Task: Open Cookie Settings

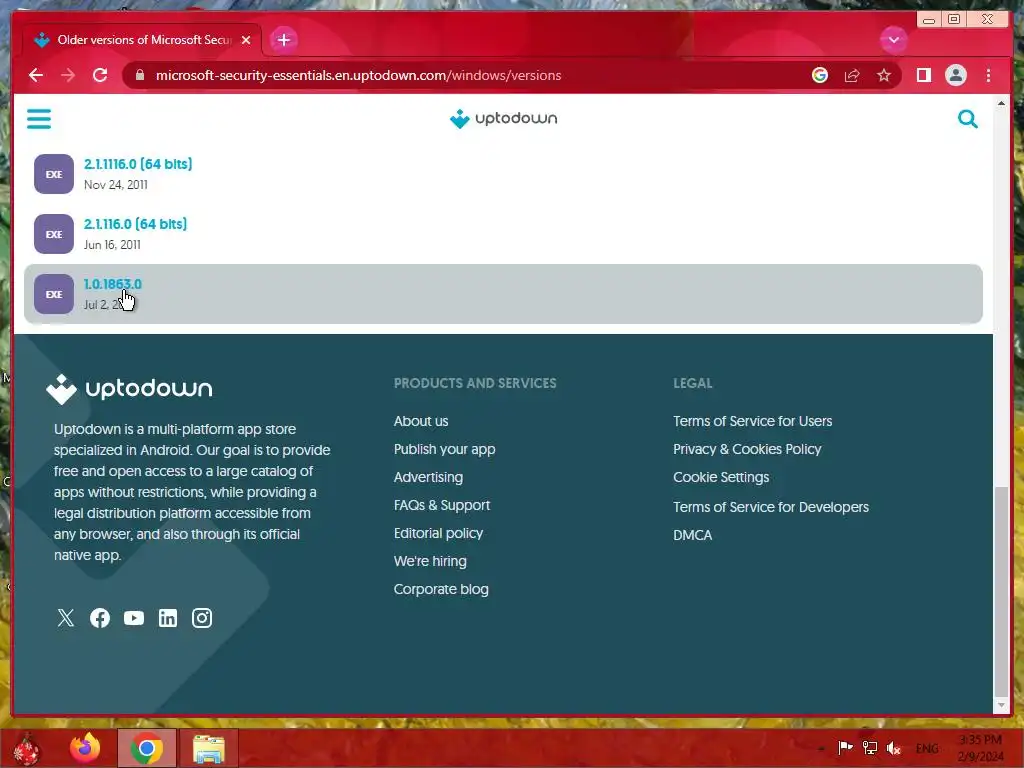Action: [721, 477]
